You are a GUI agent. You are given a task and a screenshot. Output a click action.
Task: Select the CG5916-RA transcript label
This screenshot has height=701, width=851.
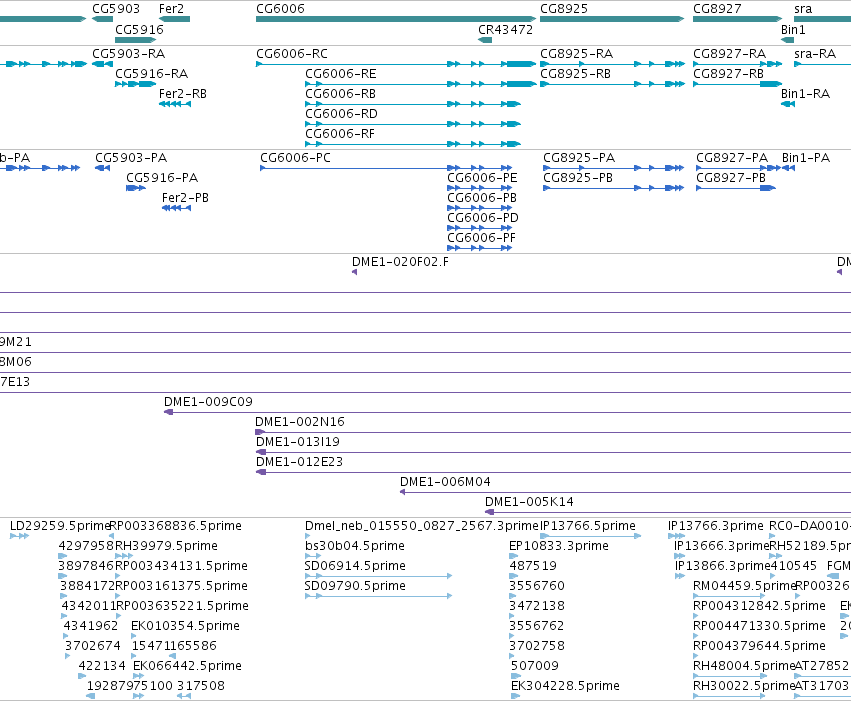coord(151,74)
